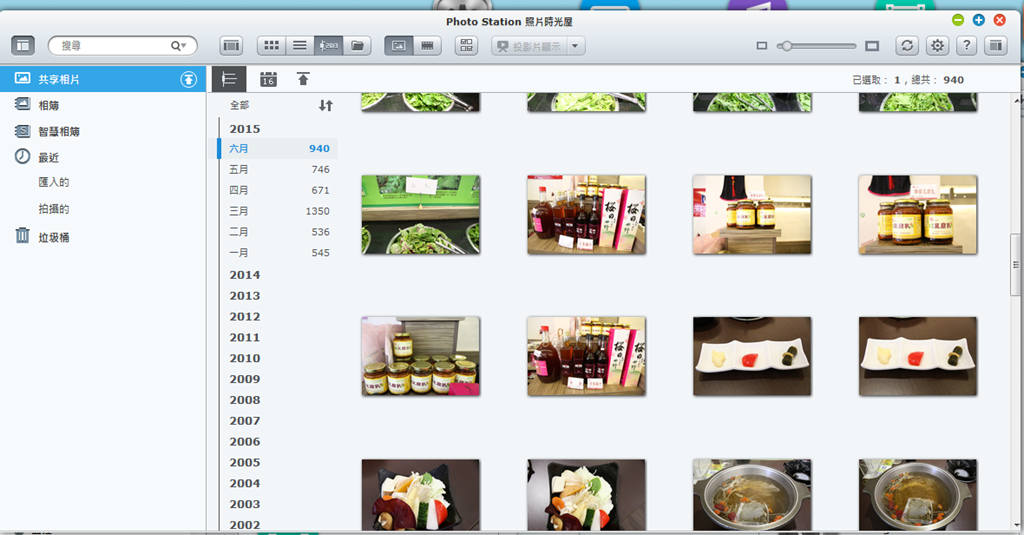This screenshot has width=1024, height=535.
Task: Select 拍攝的 recently taken
Action: click(54, 209)
